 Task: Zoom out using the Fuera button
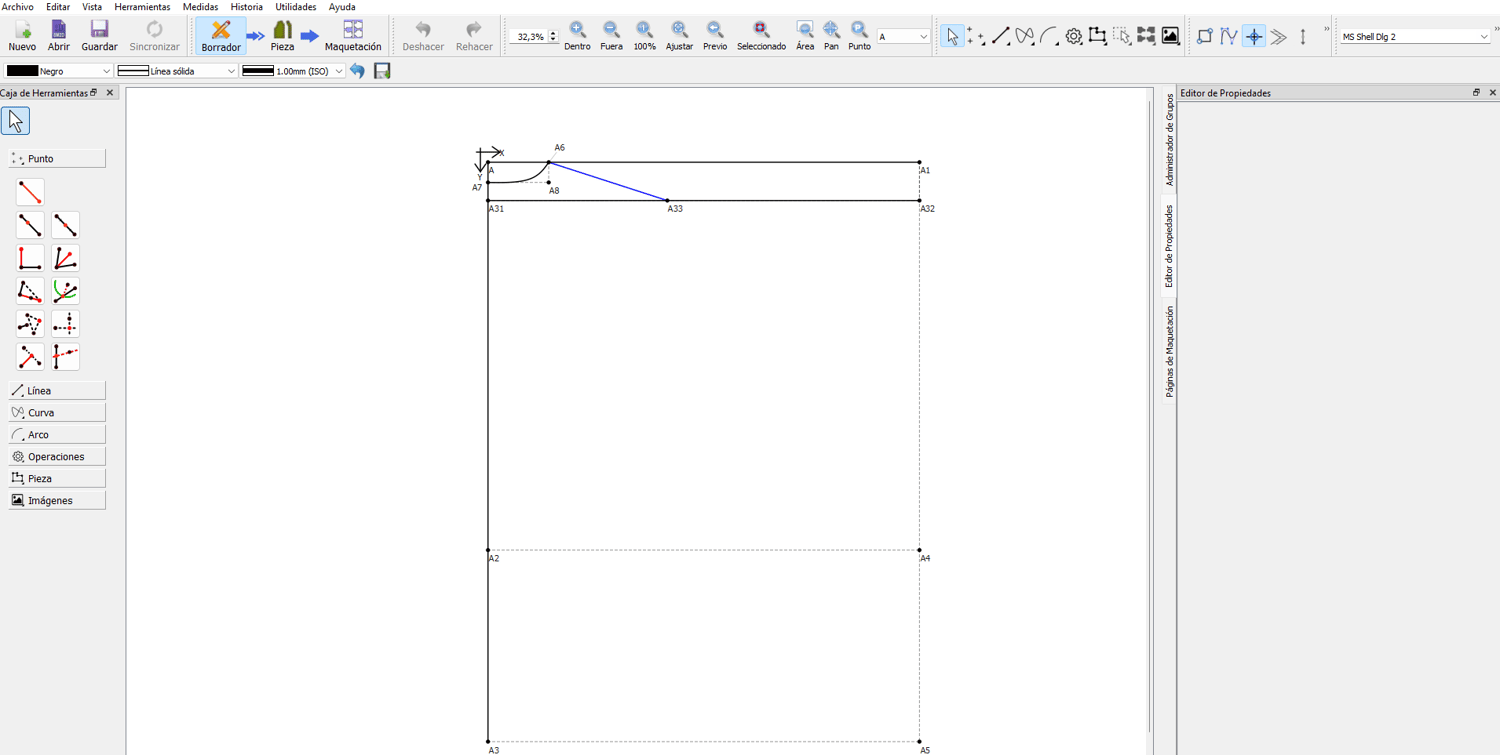point(611,36)
